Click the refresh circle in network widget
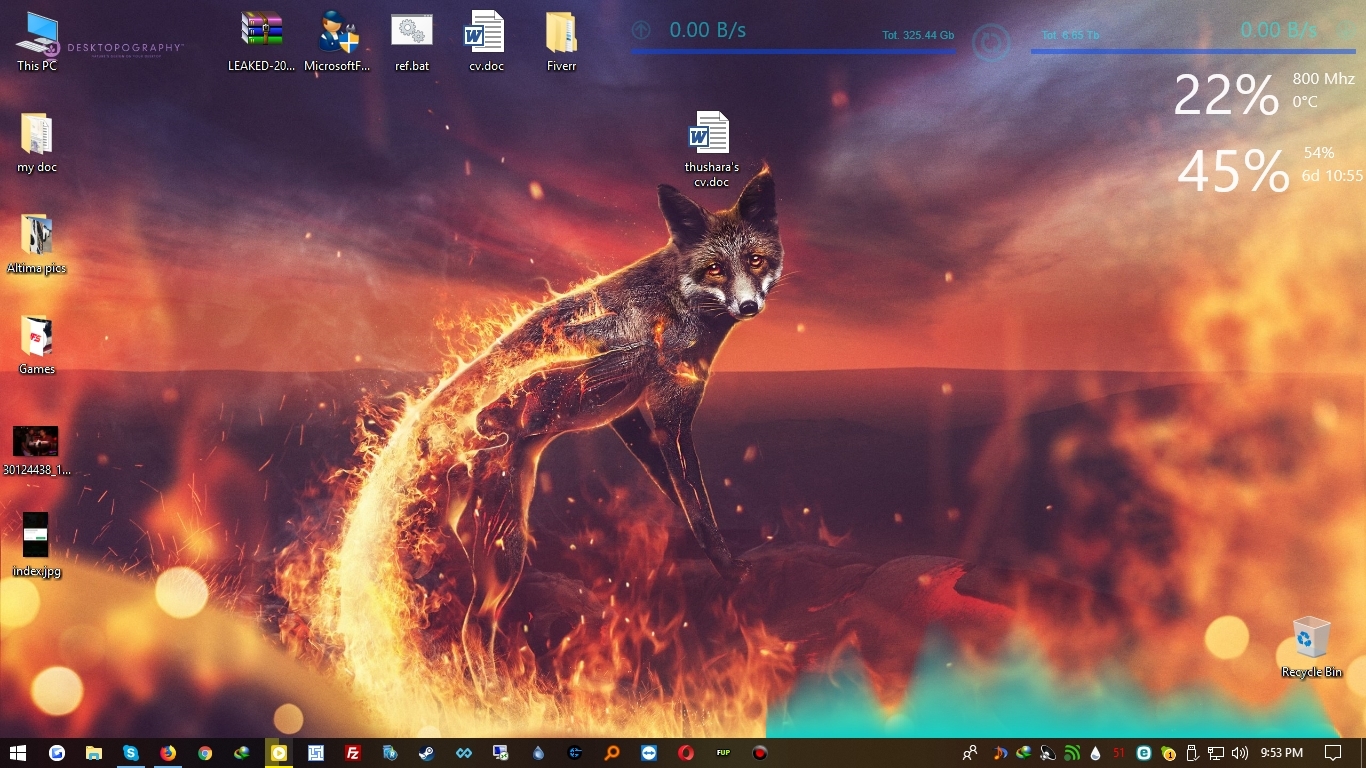 (991, 43)
